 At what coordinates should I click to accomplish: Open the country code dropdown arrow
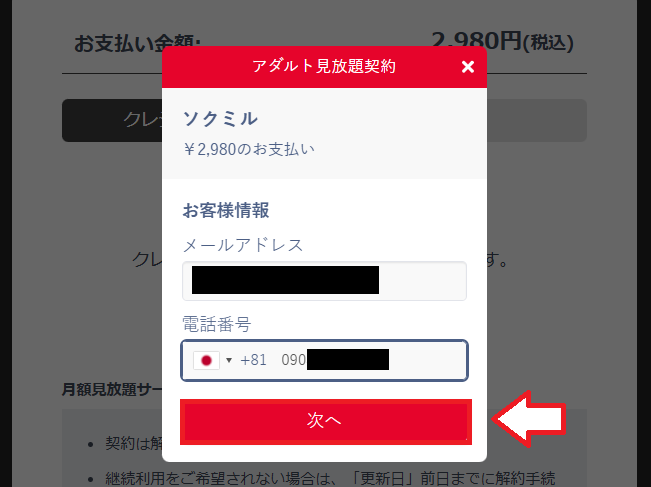pyautogui.click(x=229, y=360)
